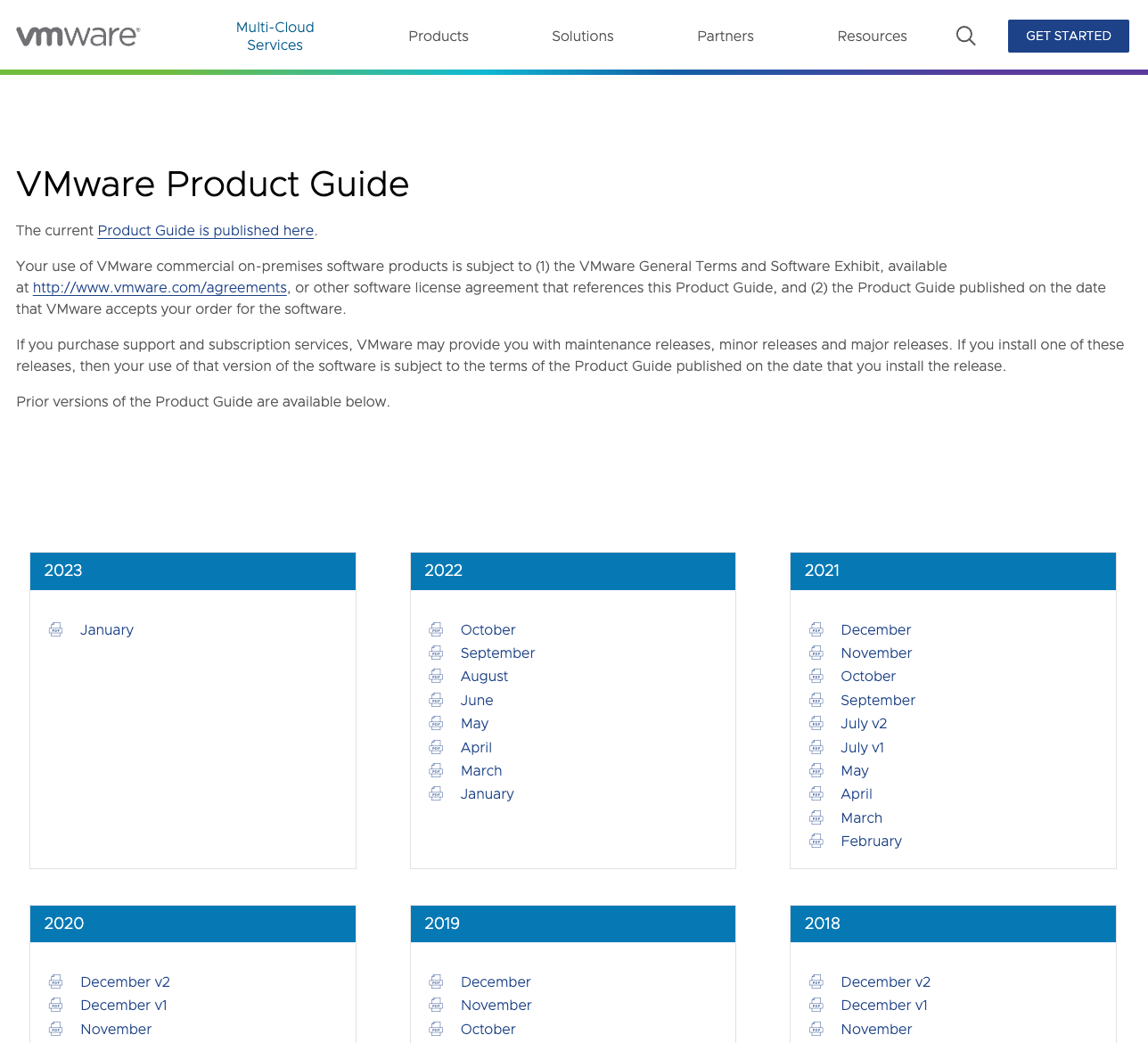Click PDF icon beside 2021 May
This screenshot has width=1148, height=1043.
coord(816,770)
